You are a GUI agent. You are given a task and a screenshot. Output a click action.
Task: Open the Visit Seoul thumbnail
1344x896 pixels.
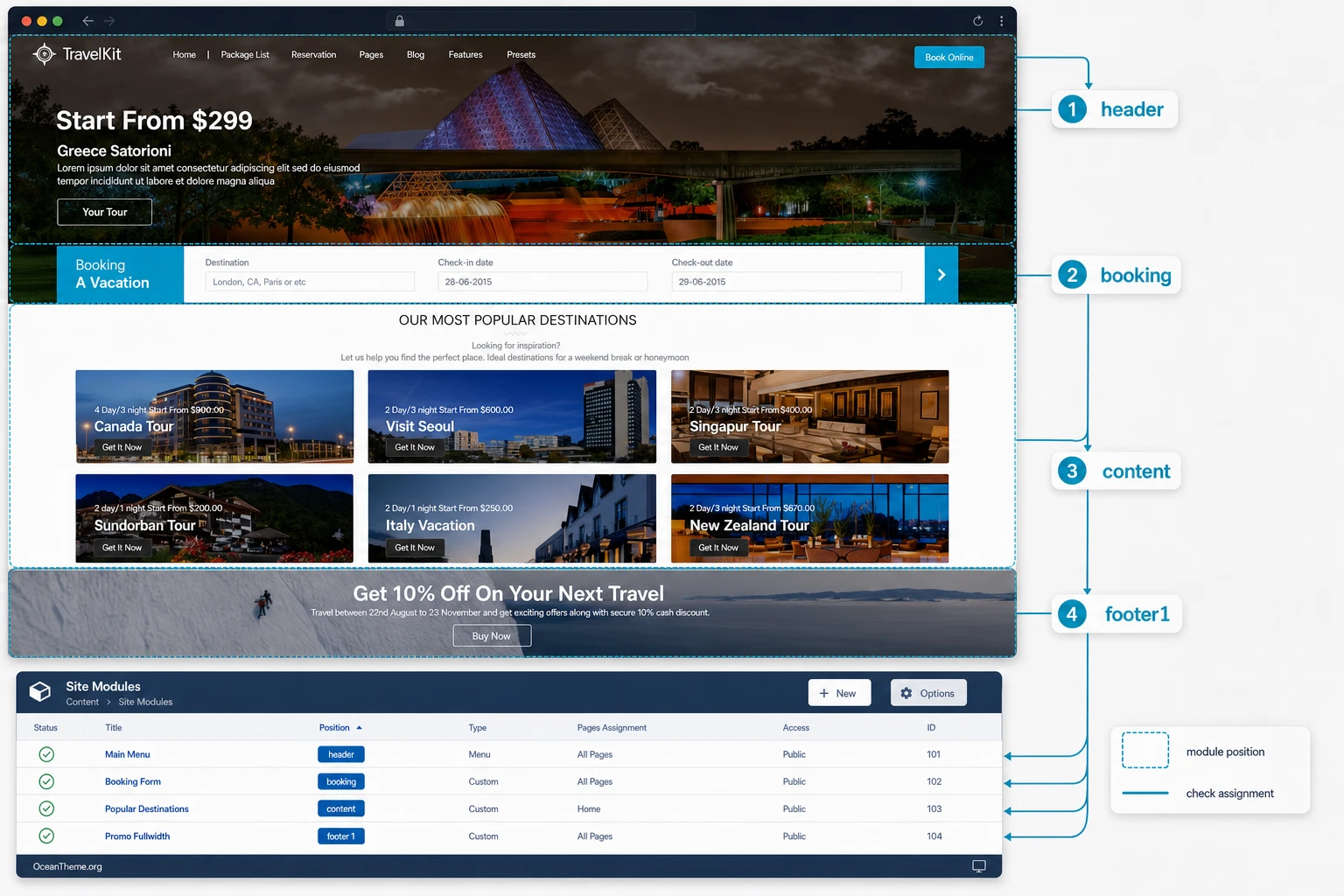click(x=512, y=416)
